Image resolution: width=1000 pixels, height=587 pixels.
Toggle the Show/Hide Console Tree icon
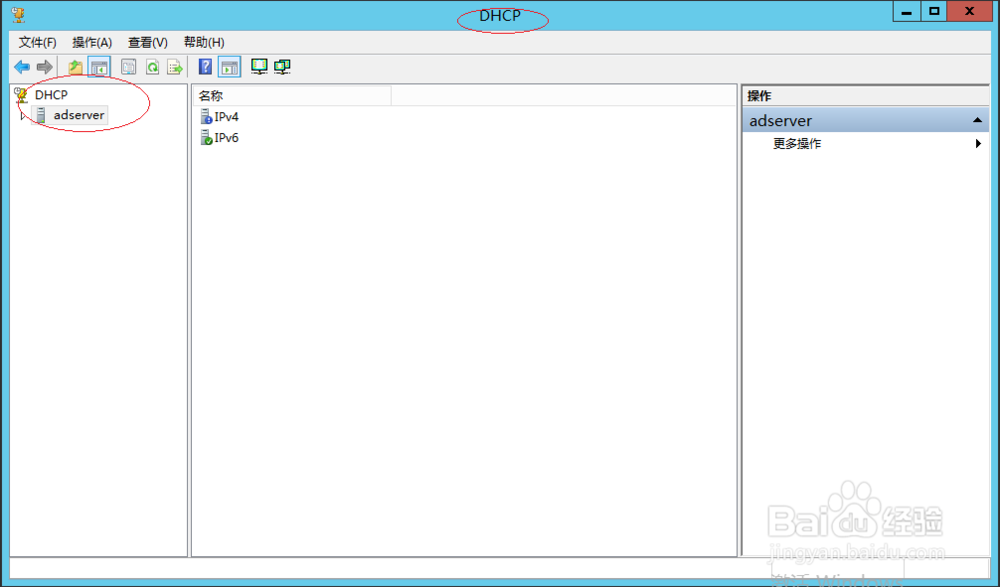pyautogui.click(x=100, y=66)
